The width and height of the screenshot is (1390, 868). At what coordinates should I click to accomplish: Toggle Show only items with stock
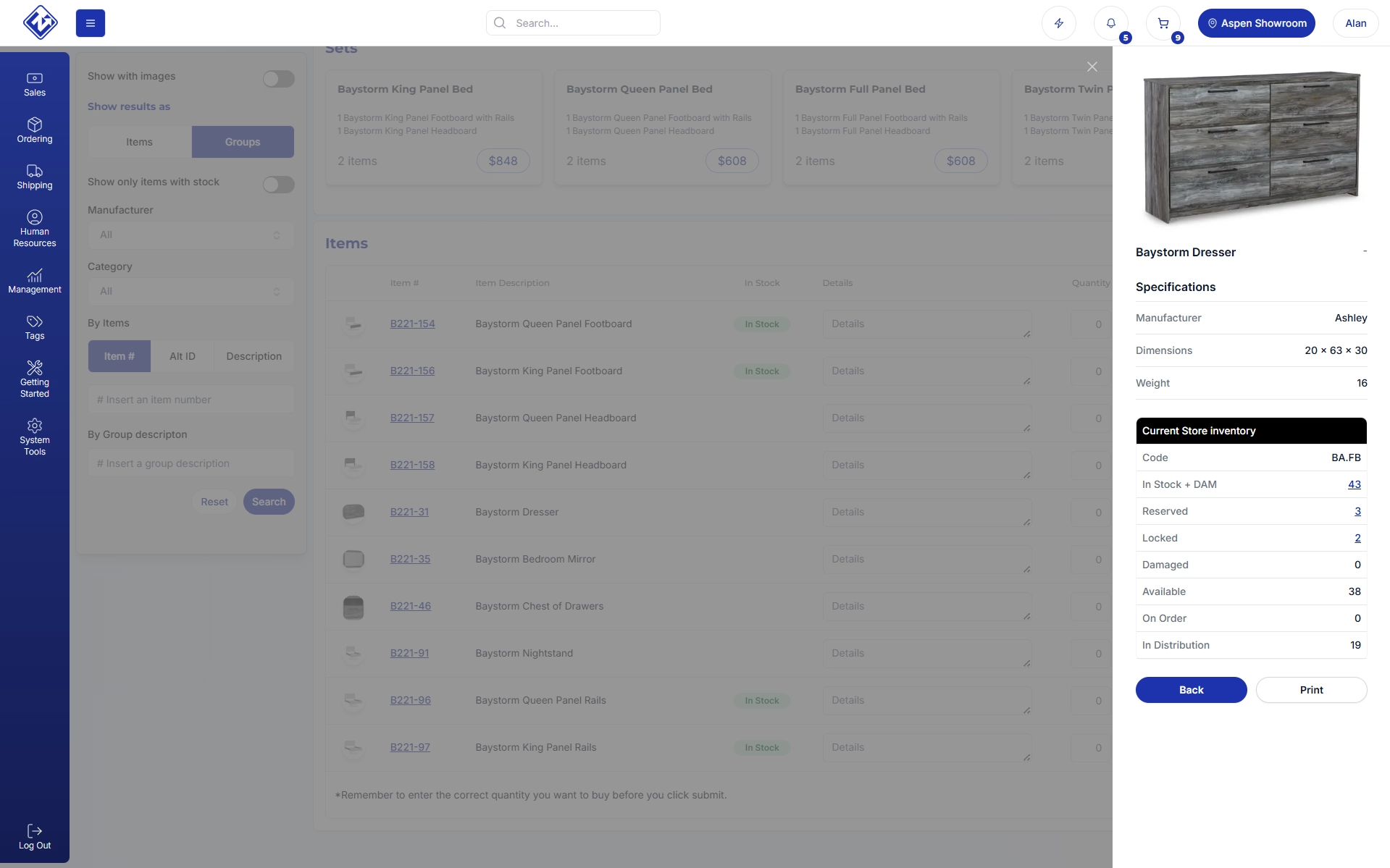point(278,185)
